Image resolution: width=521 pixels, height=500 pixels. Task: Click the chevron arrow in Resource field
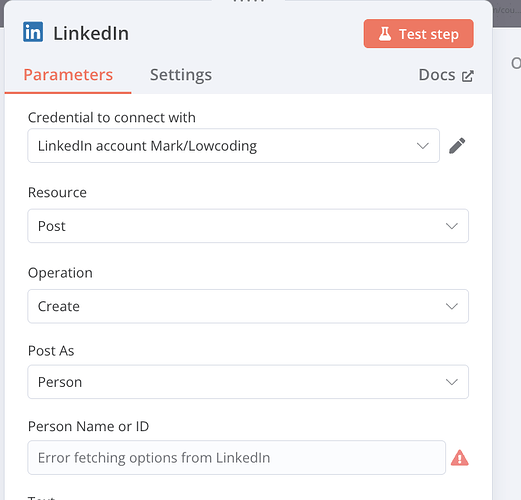[x=452, y=226]
